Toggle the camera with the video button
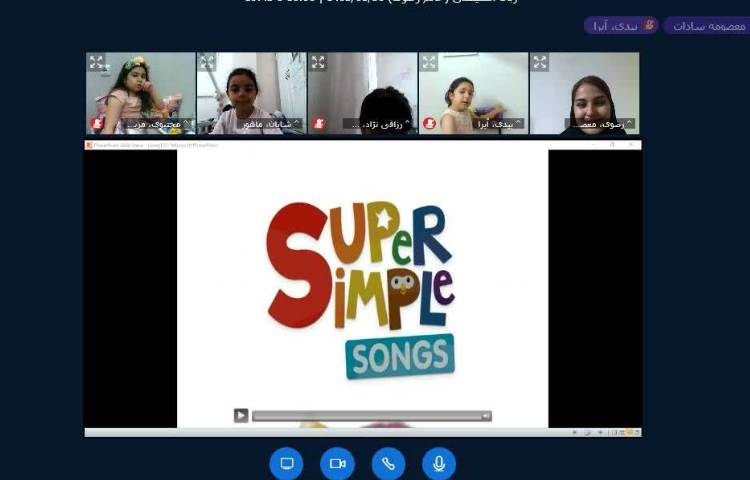Image resolution: width=750 pixels, height=480 pixels. click(337, 463)
